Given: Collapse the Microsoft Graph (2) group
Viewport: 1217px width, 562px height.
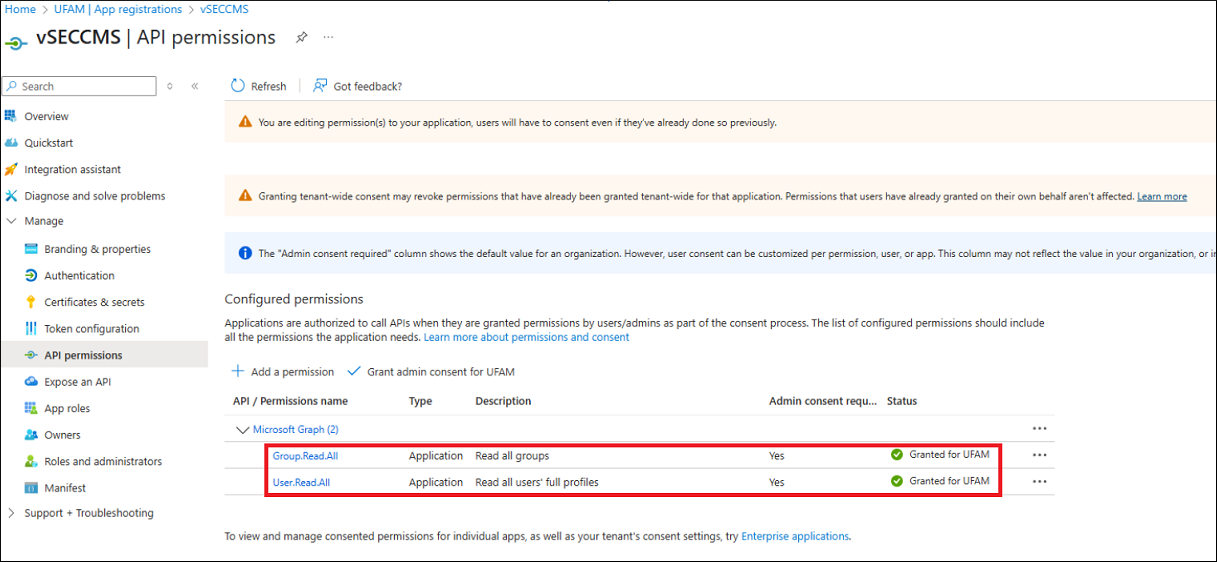Looking at the screenshot, I should (x=241, y=430).
